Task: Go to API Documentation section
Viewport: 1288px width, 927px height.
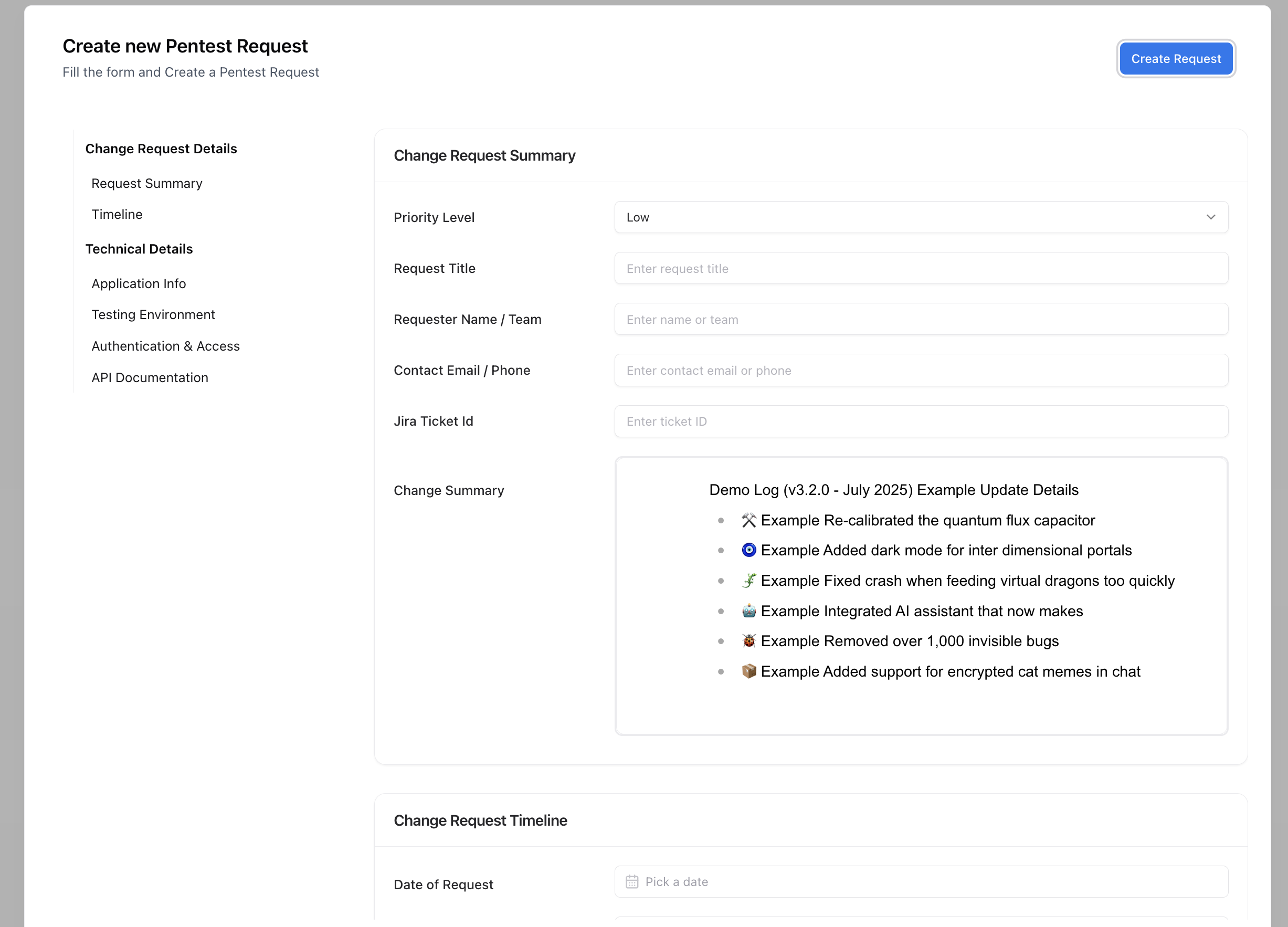Action: tap(150, 377)
